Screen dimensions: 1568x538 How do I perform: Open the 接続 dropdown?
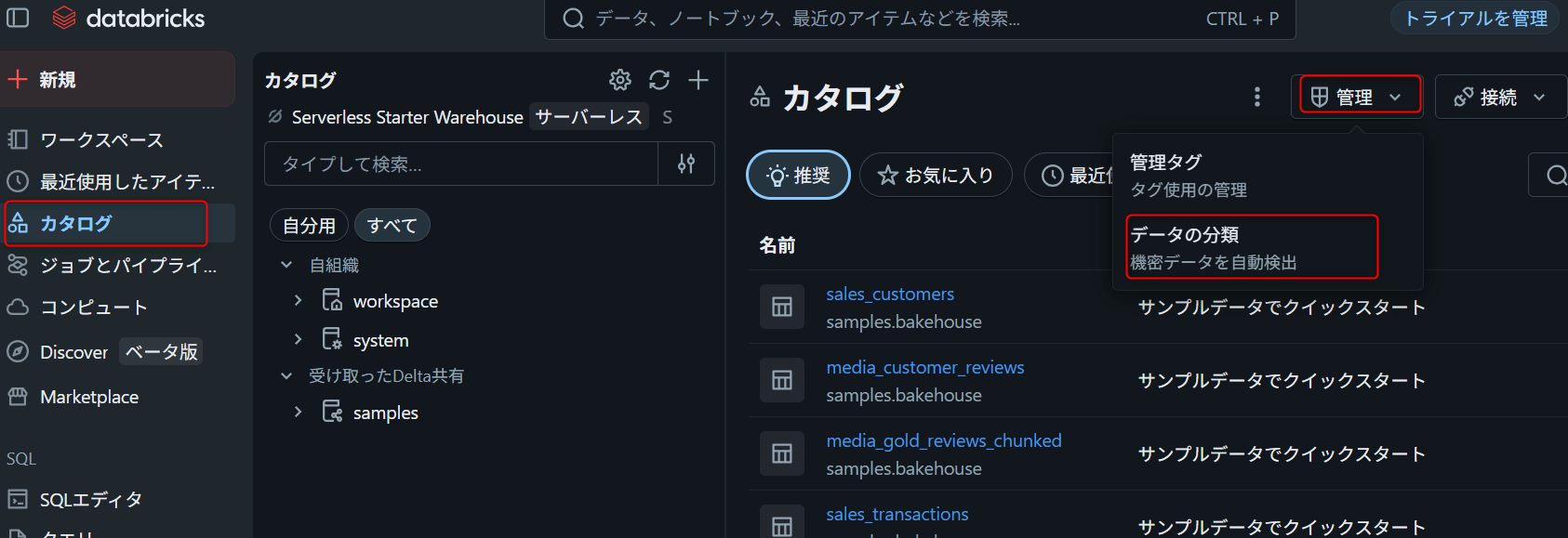(x=1499, y=97)
